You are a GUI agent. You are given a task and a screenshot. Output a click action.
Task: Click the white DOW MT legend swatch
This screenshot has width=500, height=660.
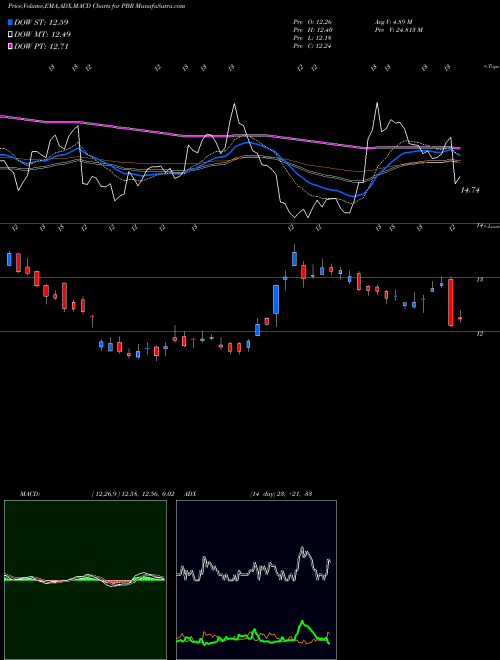[x=10, y=35]
